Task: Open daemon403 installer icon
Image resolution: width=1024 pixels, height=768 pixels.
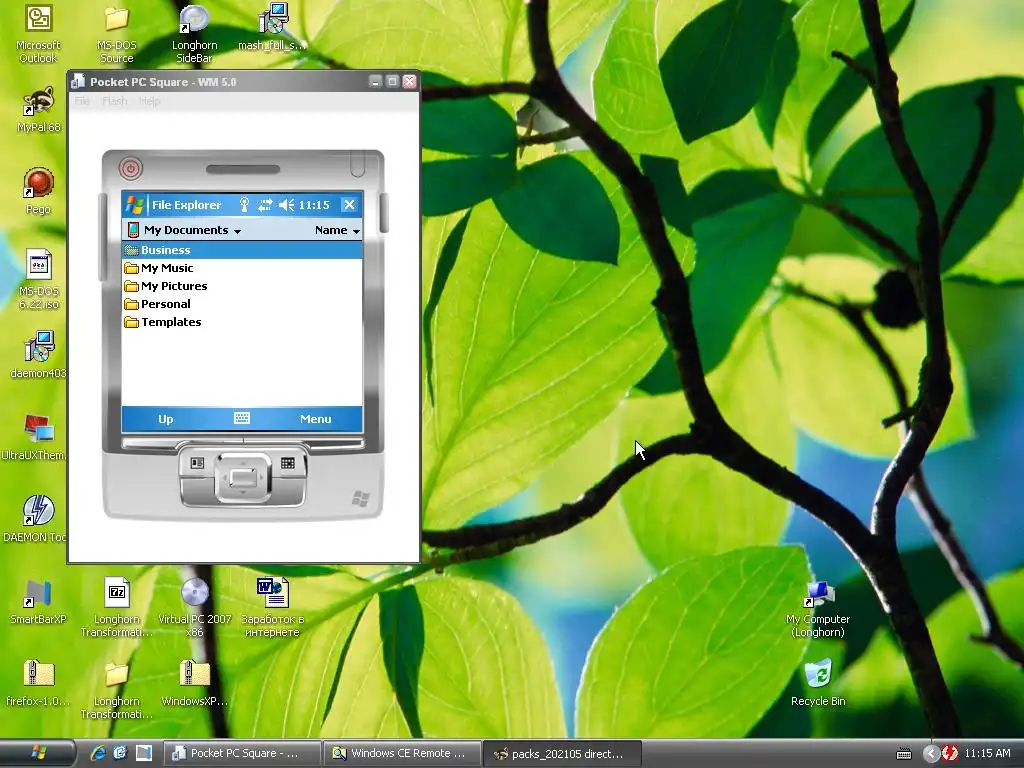Action: 38,355
